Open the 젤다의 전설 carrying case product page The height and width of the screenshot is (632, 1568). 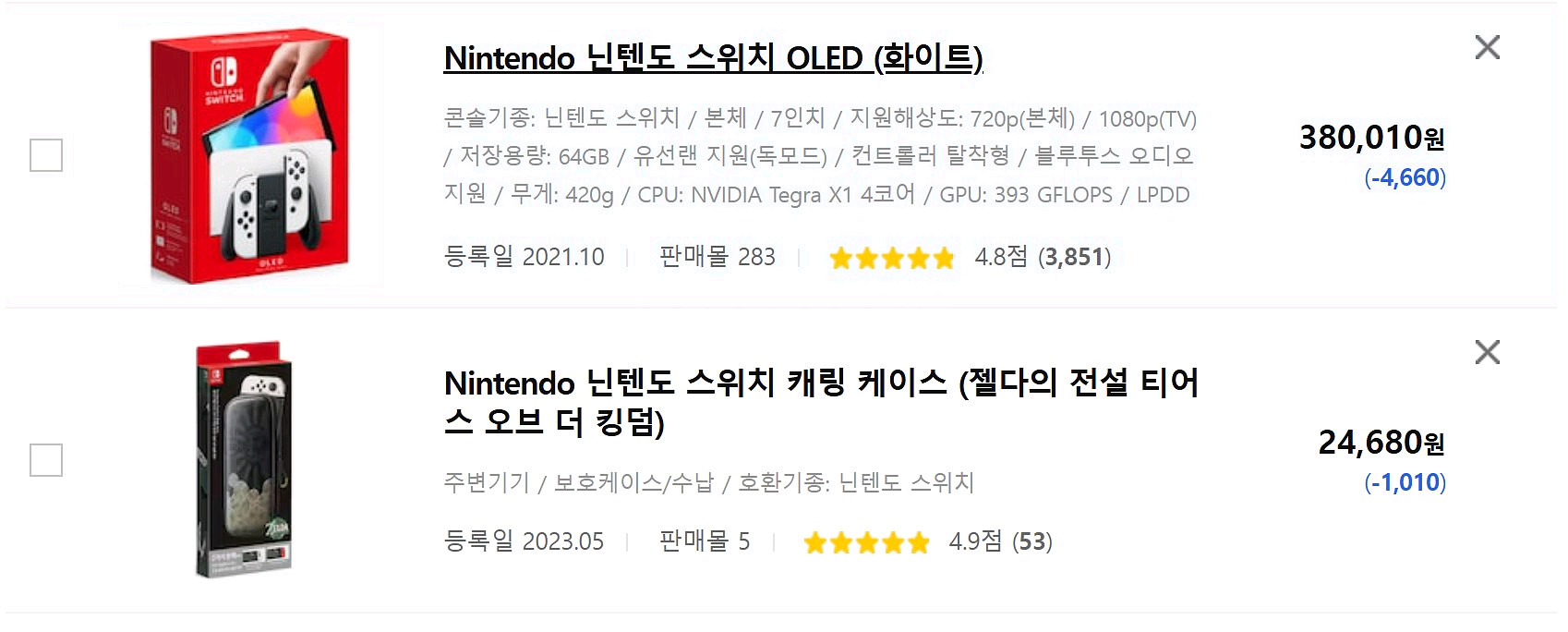tap(822, 397)
